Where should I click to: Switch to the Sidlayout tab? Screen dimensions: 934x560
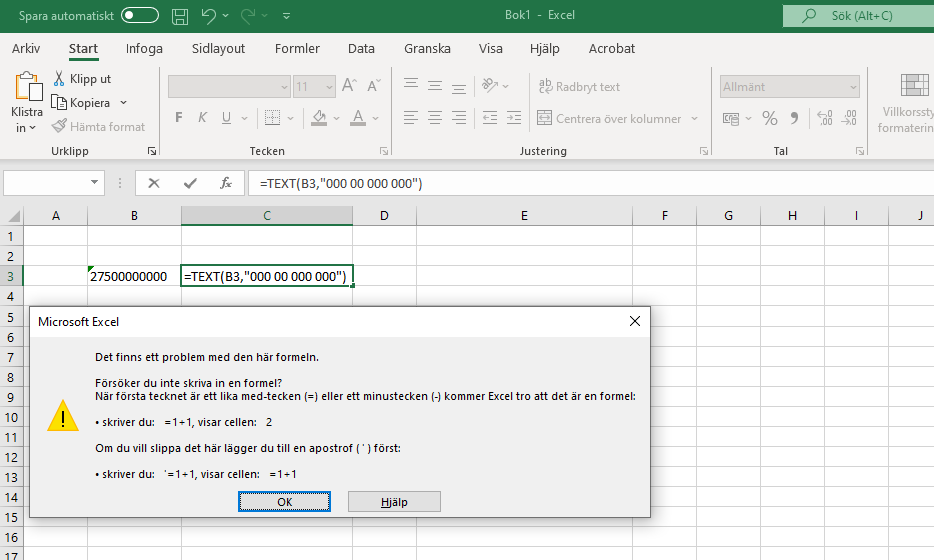click(218, 49)
